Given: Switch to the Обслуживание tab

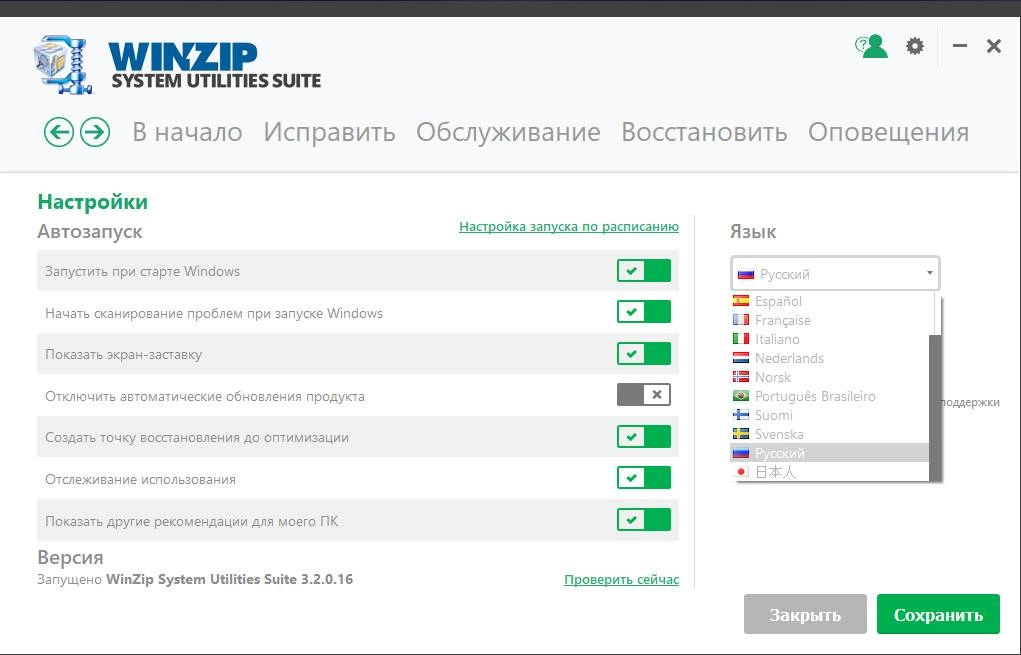Looking at the screenshot, I should (x=508, y=132).
